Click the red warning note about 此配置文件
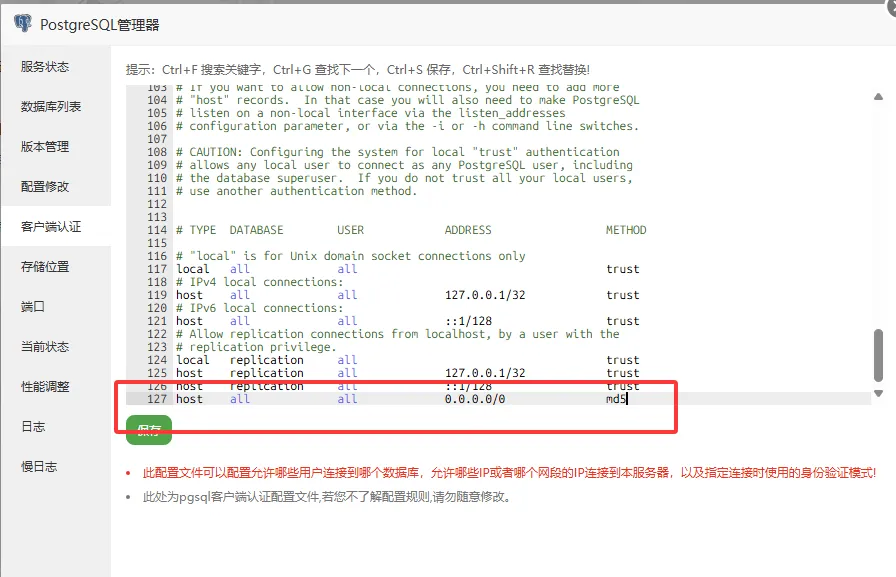Image resolution: width=896 pixels, height=577 pixels. 509,473
